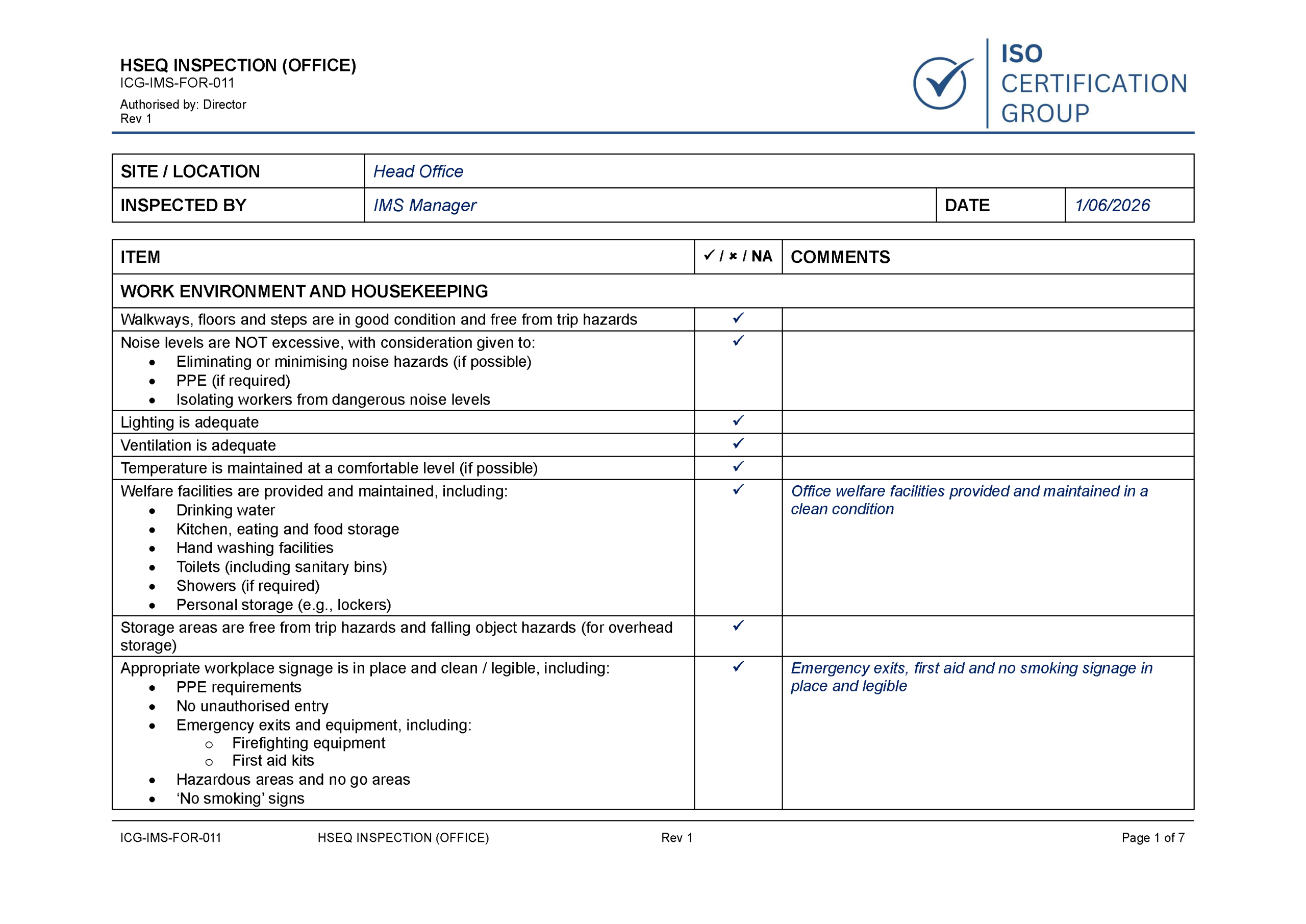Click the 'Drinking water' bullet item
Viewport: 1306px width, 924px height.
point(225,510)
